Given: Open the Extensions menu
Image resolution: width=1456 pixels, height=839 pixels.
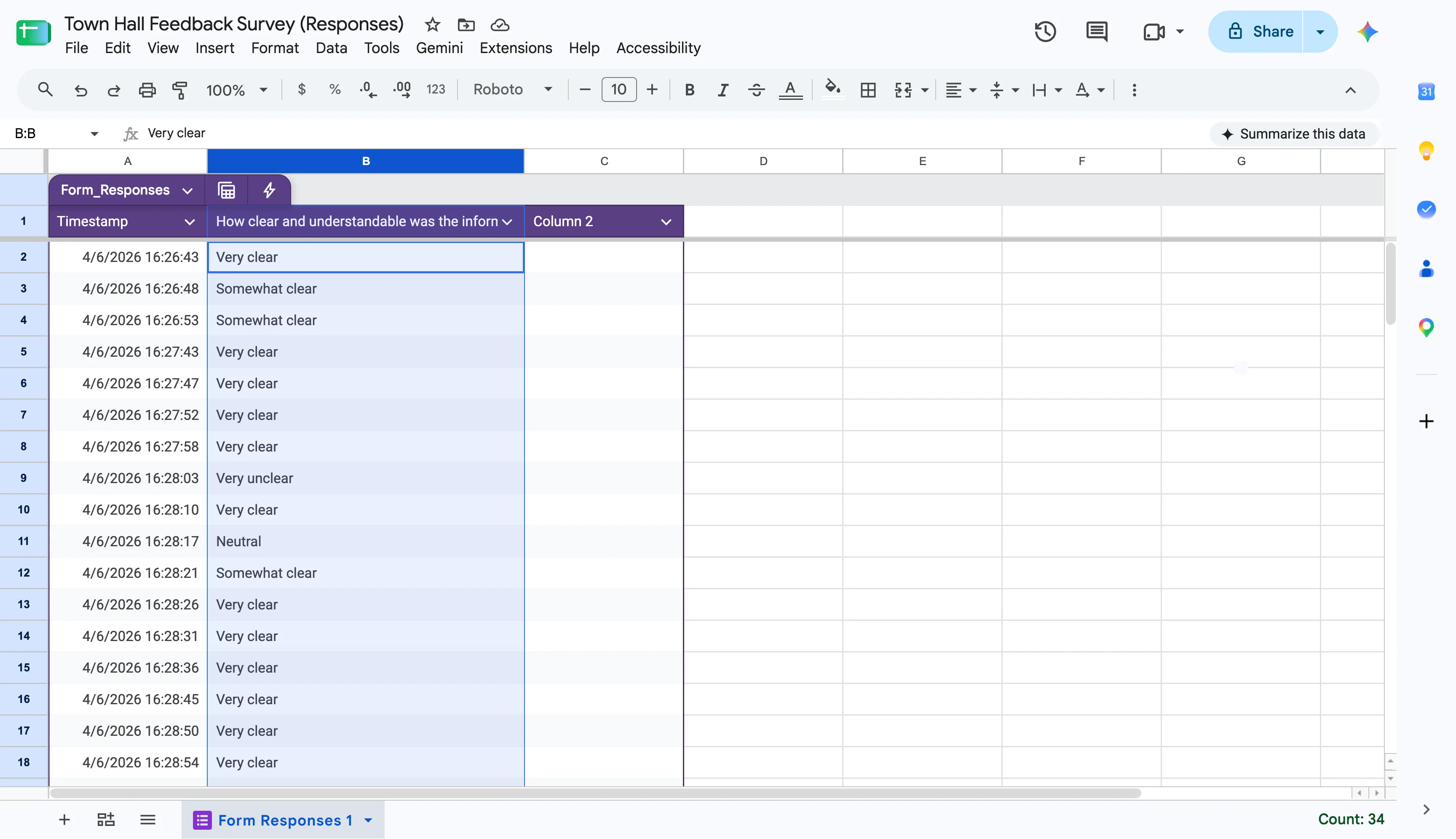Looking at the screenshot, I should [x=516, y=48].
